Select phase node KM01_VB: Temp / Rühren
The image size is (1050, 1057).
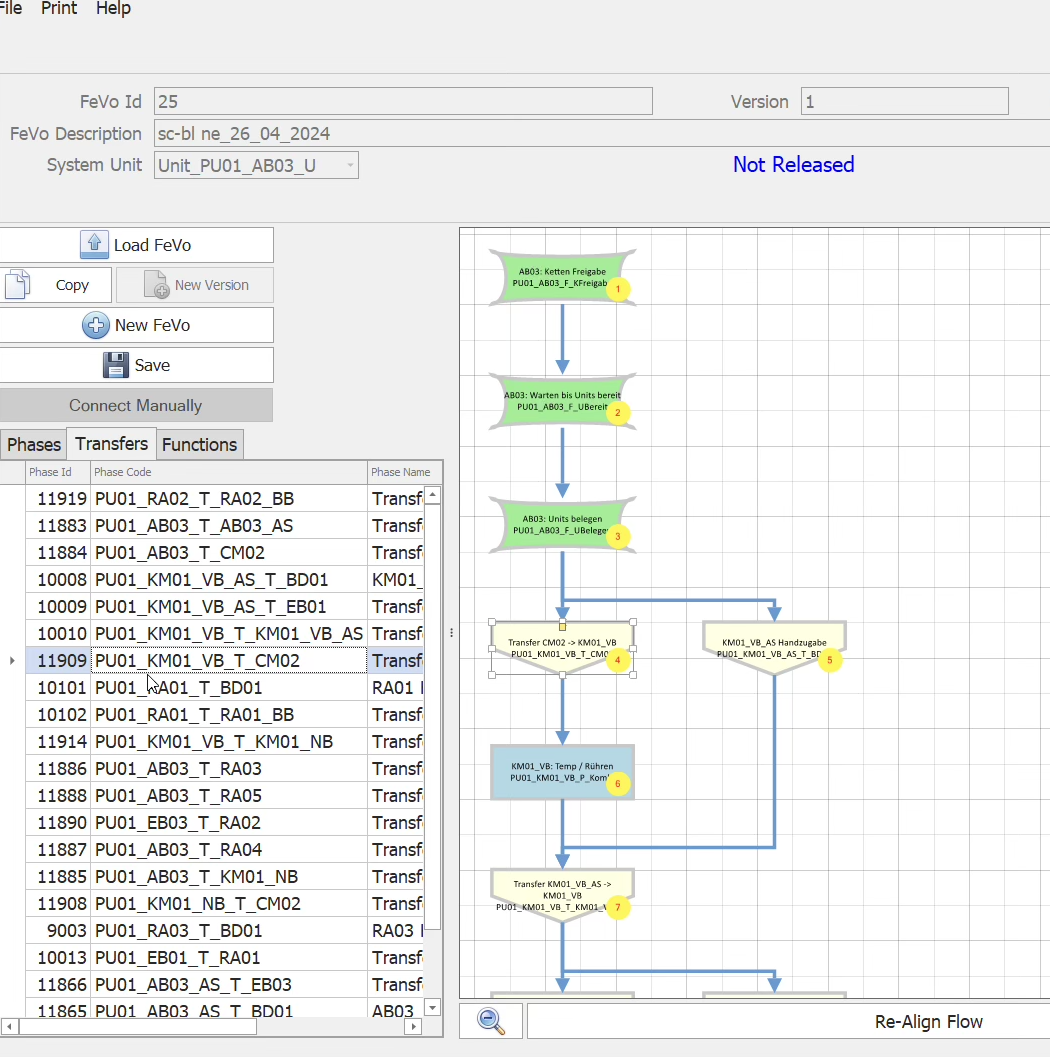point(561,772)
